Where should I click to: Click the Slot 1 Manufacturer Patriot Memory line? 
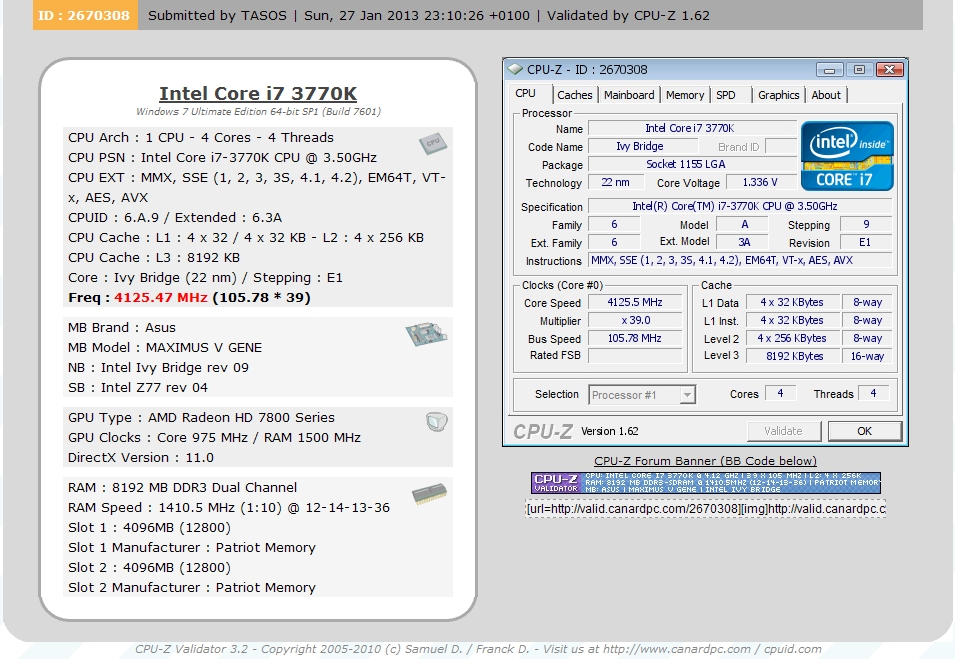coord(192,548)
